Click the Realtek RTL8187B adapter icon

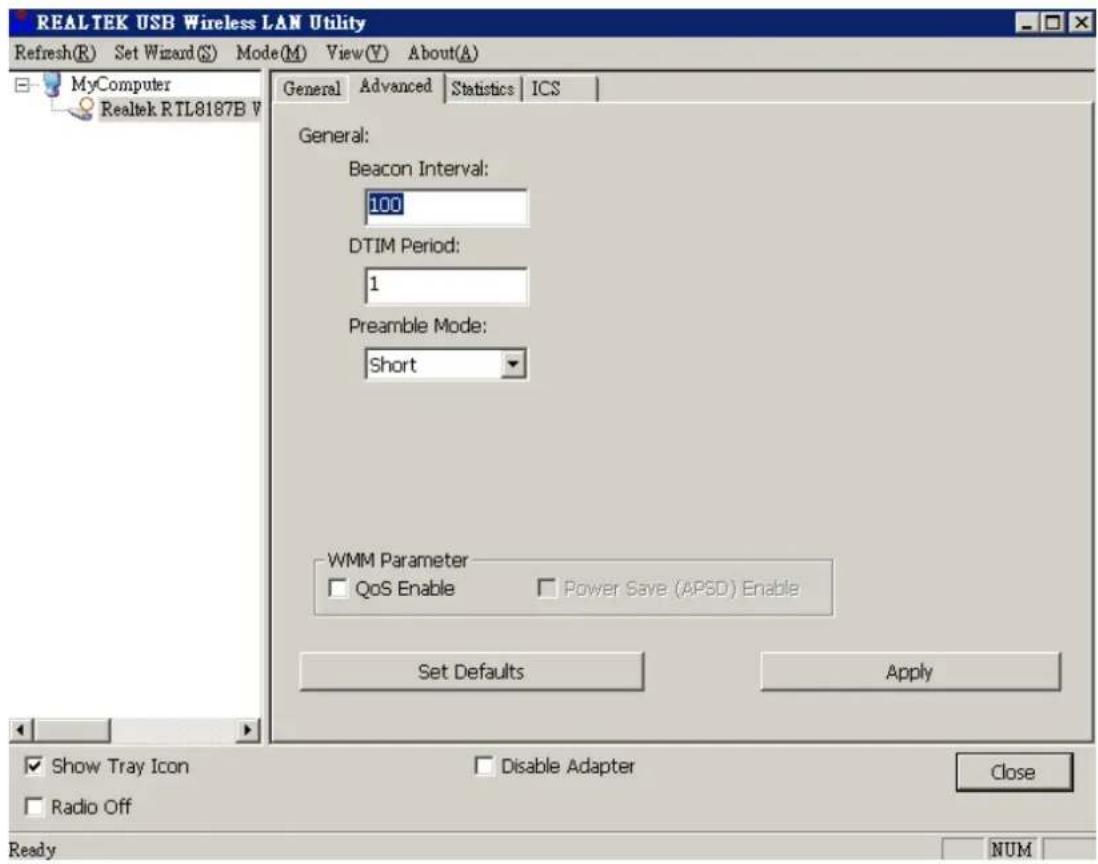82,109
